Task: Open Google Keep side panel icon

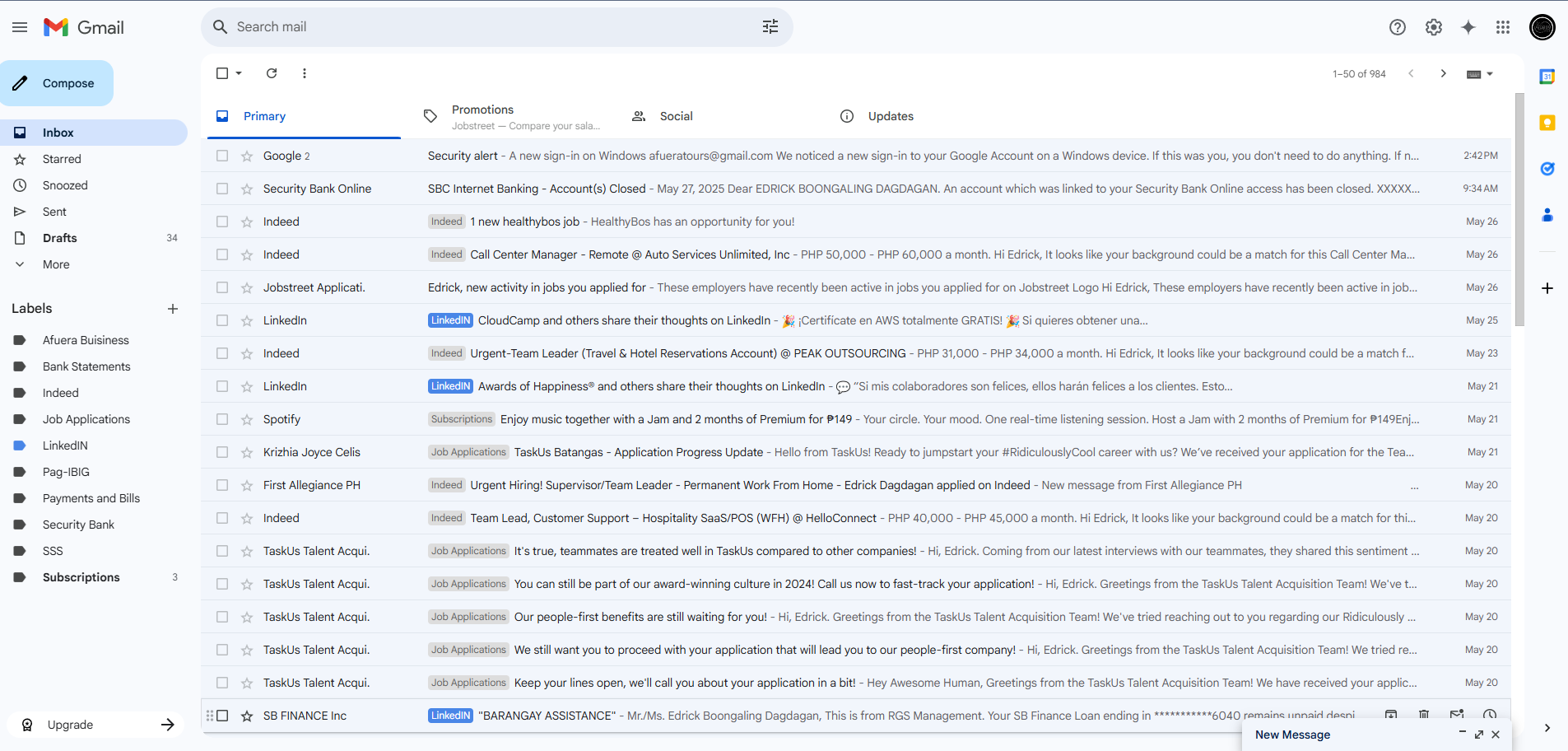Action: pyautogui.click(x=1547, y=123)
